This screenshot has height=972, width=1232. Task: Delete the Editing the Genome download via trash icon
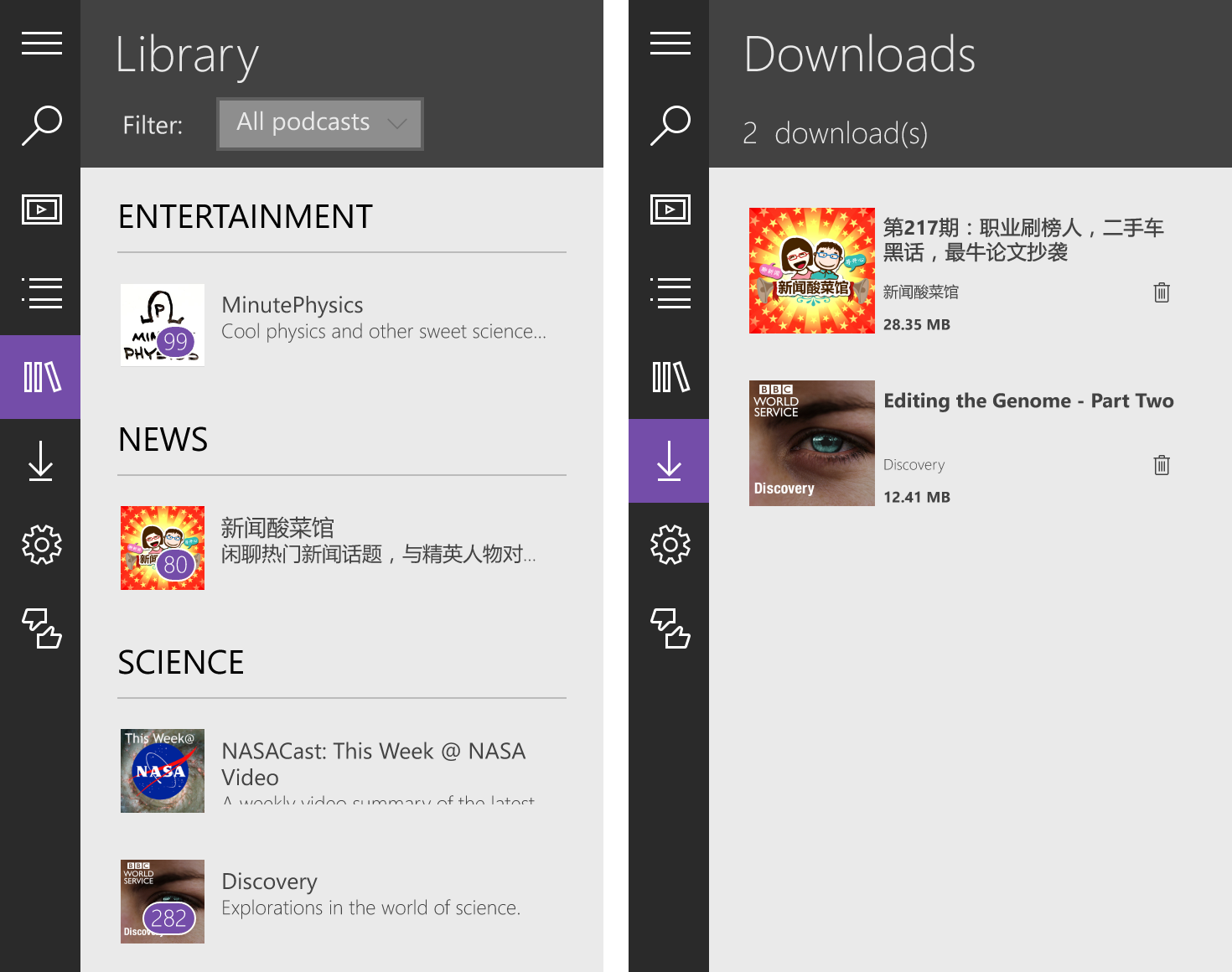click(1161, 464)
